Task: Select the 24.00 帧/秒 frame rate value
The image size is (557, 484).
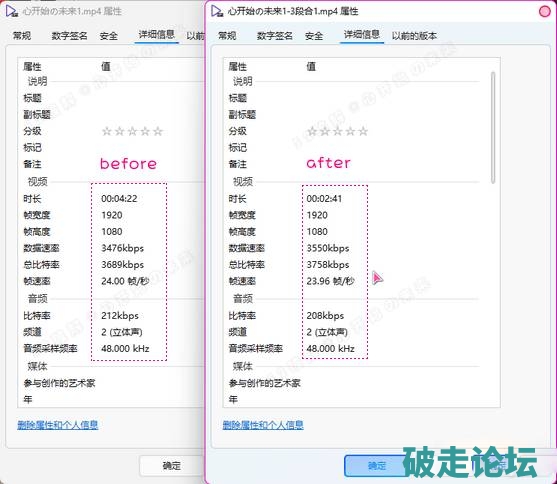Action: (125, 281)
